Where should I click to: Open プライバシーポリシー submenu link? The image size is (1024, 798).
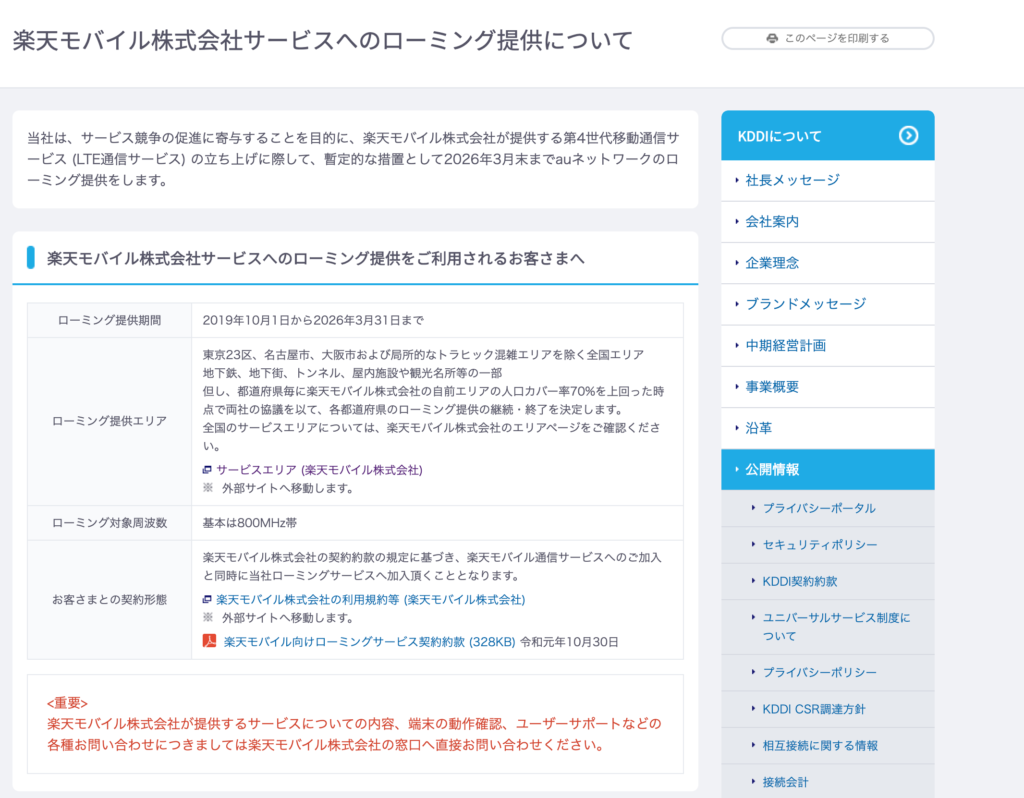pyautogui.click(x=827, y=673)
